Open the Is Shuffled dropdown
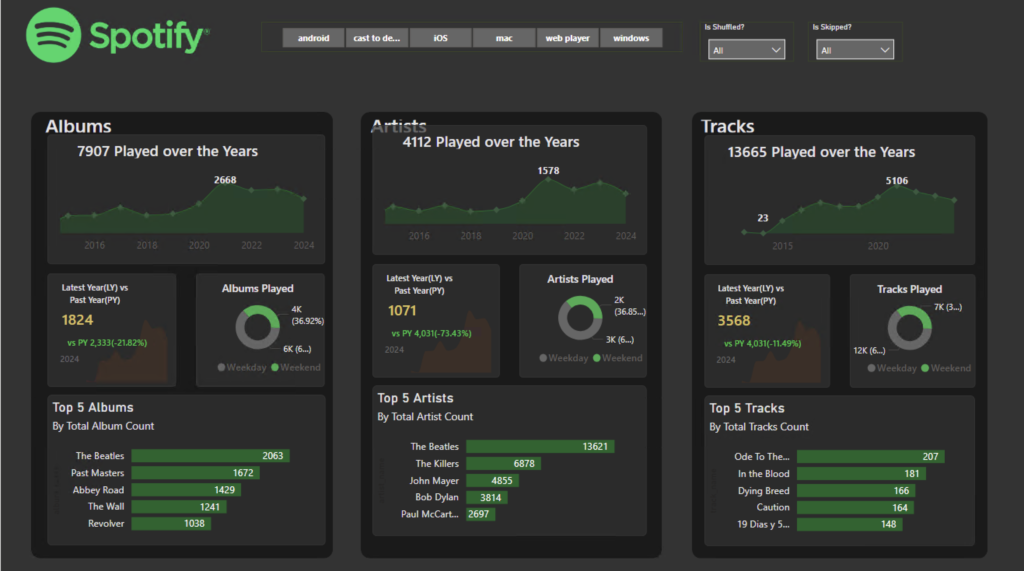The height and width of the screenshot is (571, 1024). tap(746, 50)
